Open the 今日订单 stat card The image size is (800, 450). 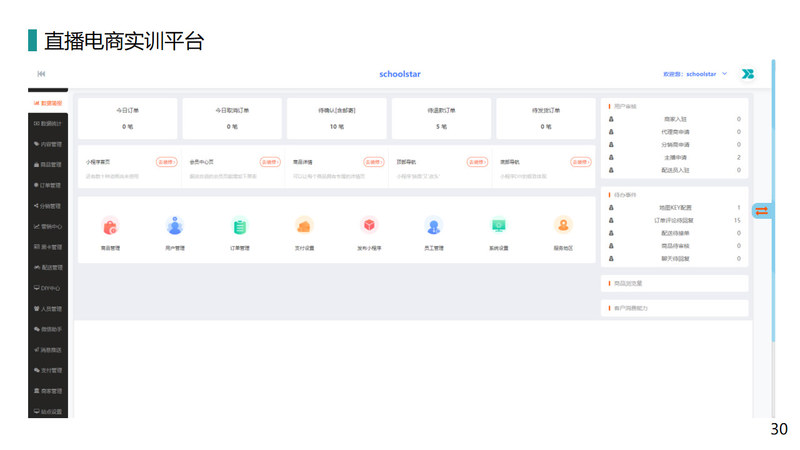(128, 118)
